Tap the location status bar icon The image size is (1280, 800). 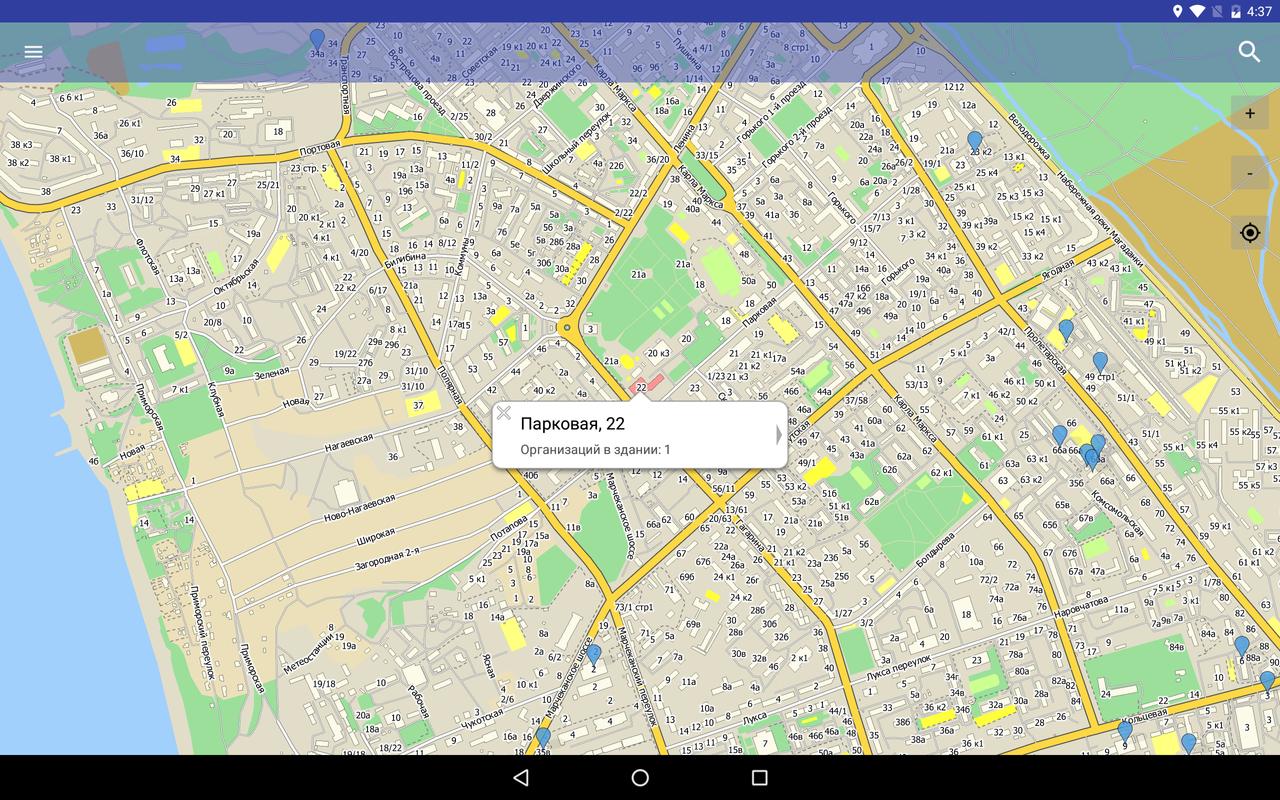pos(1177,11)
